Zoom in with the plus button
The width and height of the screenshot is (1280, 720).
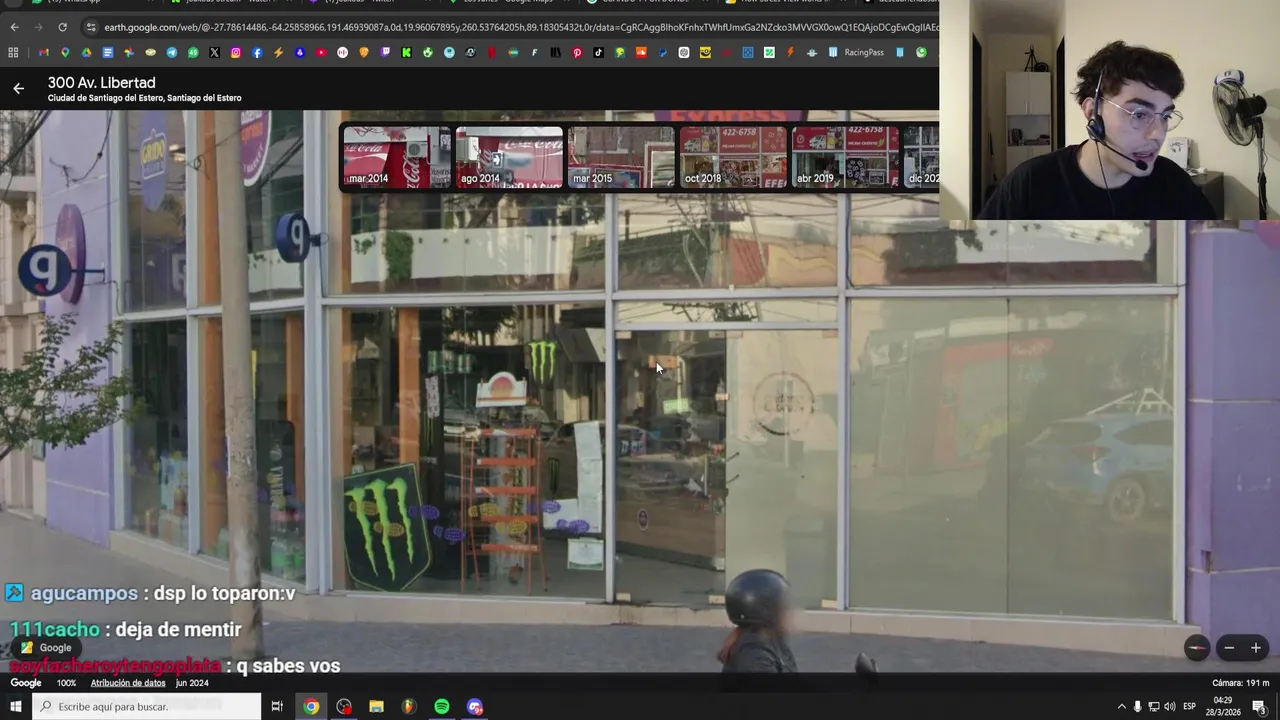(1256, 648)
